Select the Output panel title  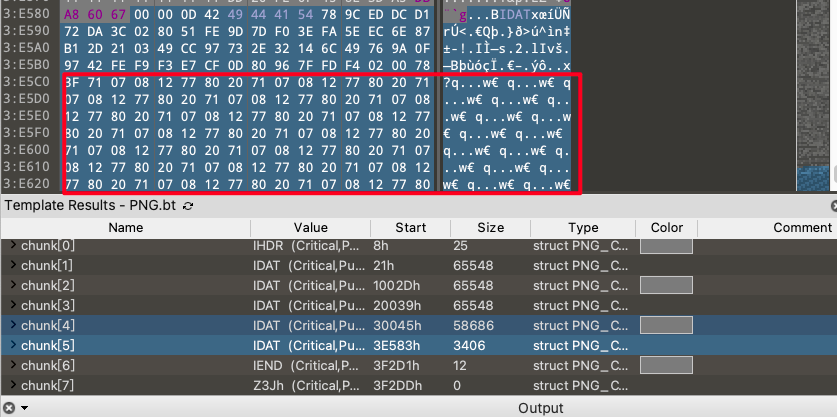540,408
